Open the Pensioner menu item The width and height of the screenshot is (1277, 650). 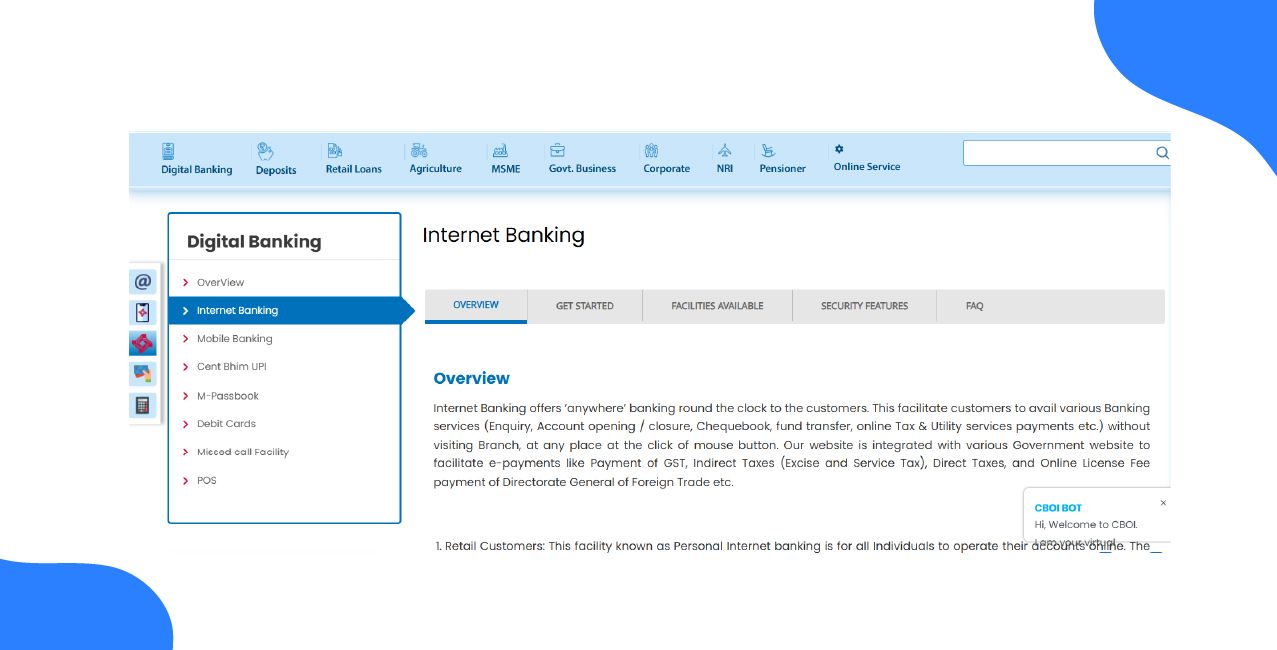pos(782,169)
